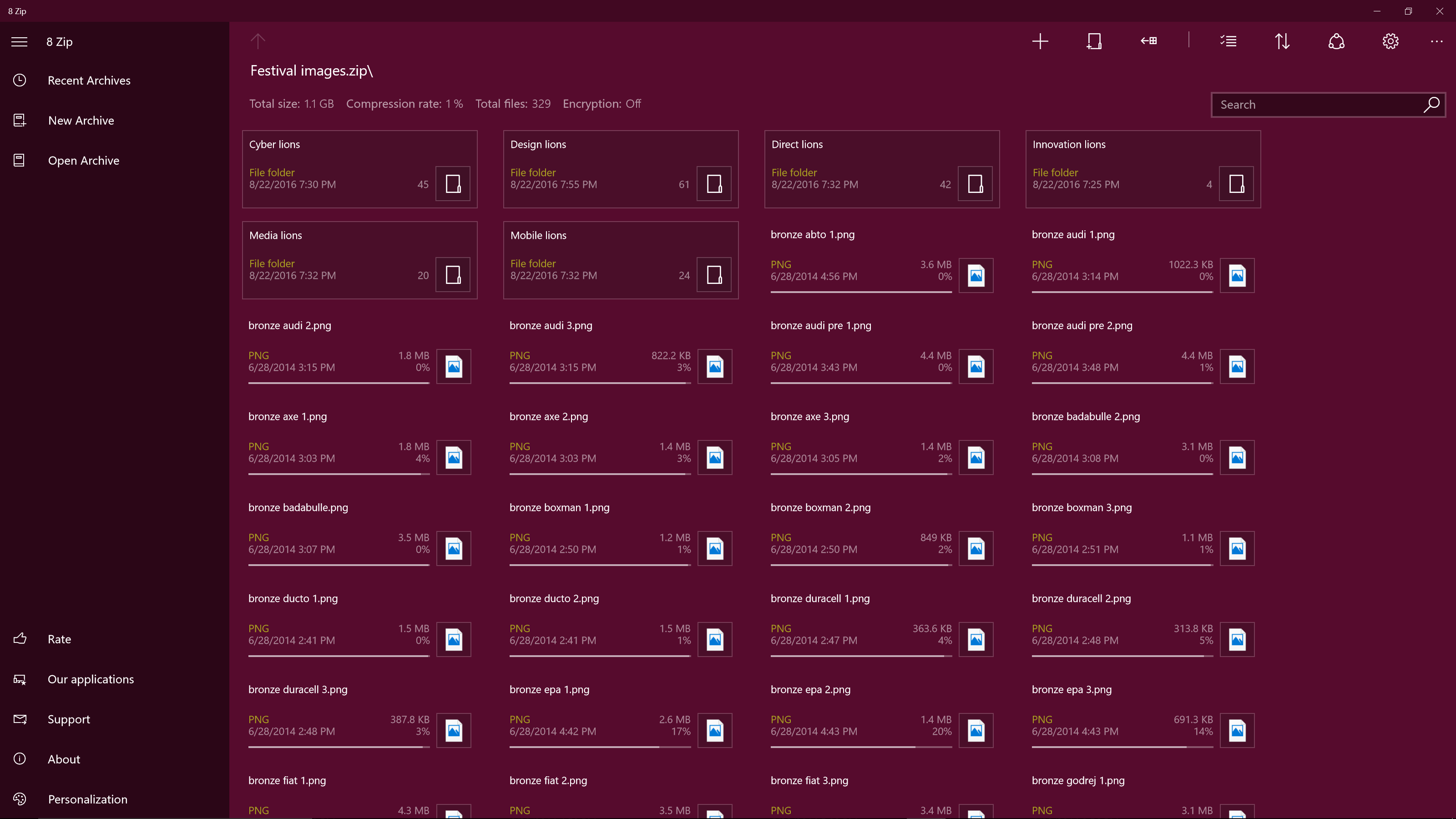Open the bronze audi 1.png image icon
The image size is (1456, 819).
pyautogui.click(x=1237, y=275)
